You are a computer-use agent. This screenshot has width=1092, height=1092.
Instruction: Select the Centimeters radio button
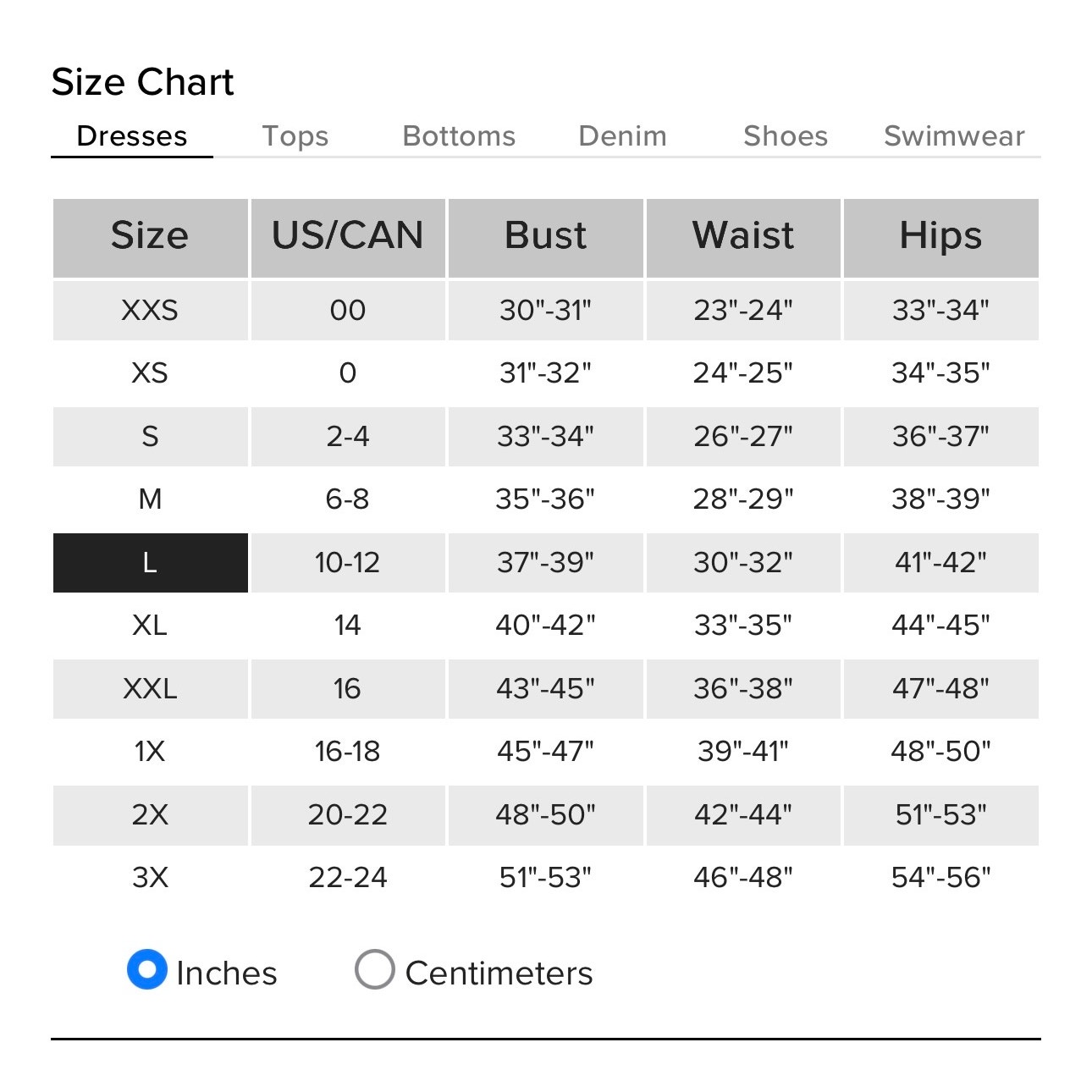click(x=375, y=970)
